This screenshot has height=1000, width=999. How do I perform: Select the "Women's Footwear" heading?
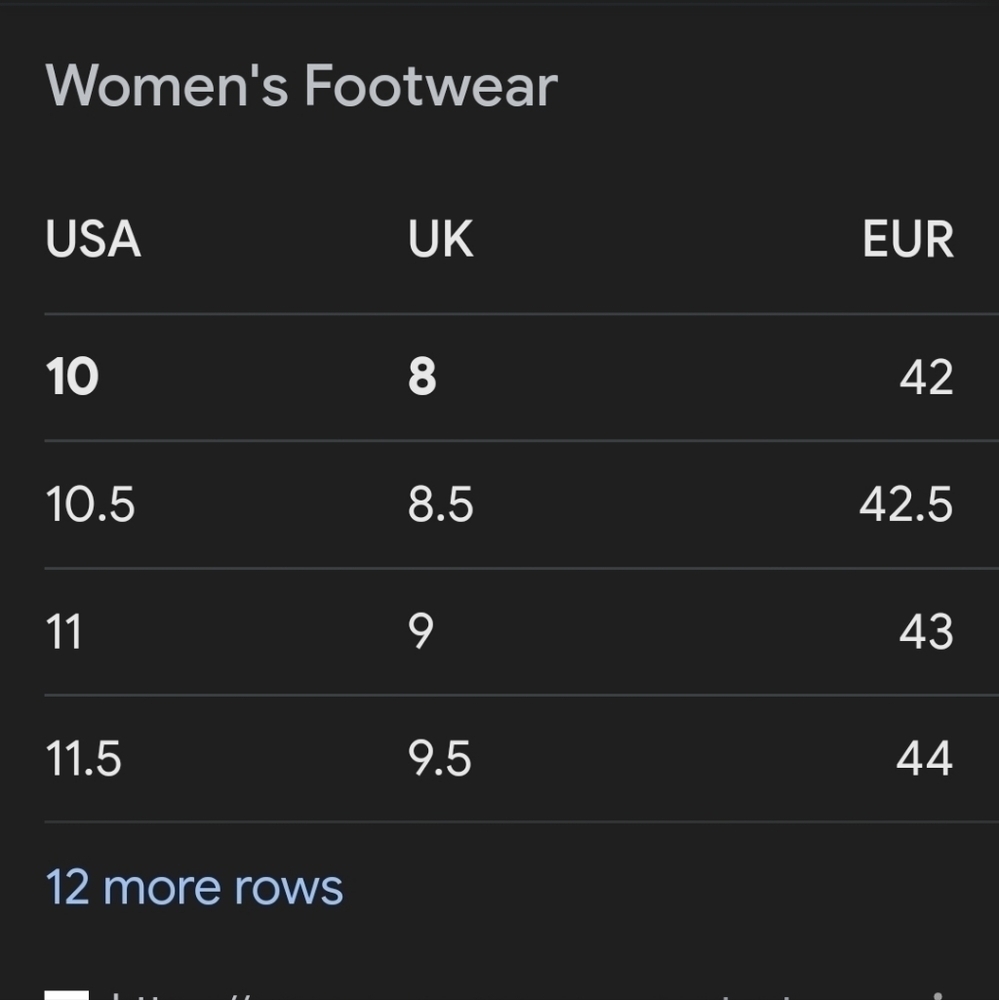(x=301, y=85)
